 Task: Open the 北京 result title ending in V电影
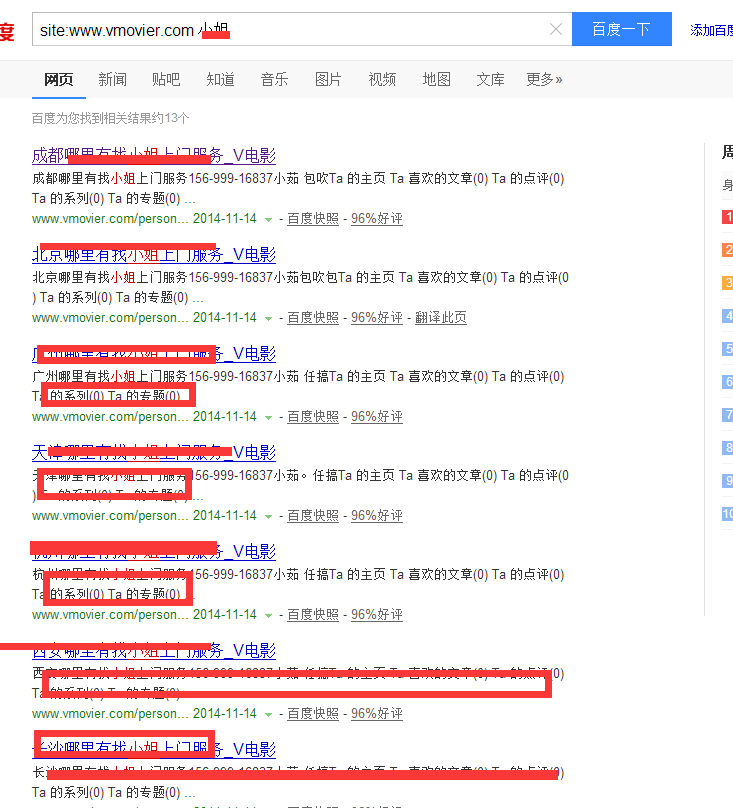pos(154,255)
